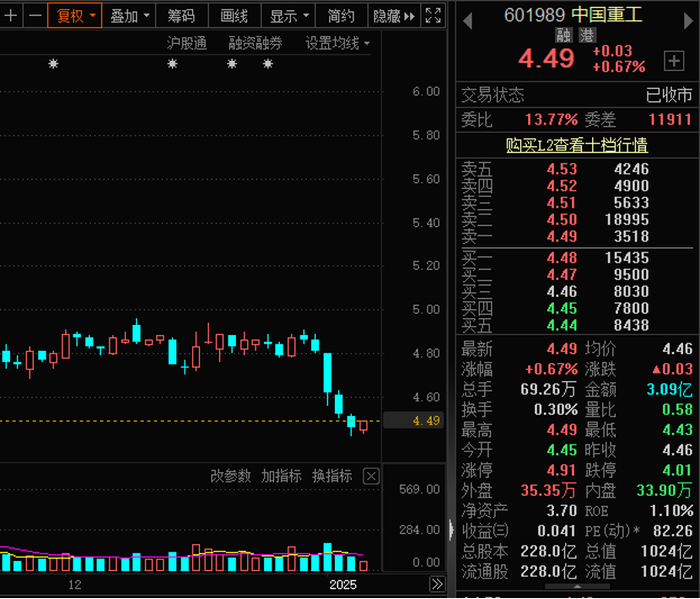Viewport: 700px width, 599px height.
Task: Open fullscreen chart view icon
Action: tap(433, 16)
